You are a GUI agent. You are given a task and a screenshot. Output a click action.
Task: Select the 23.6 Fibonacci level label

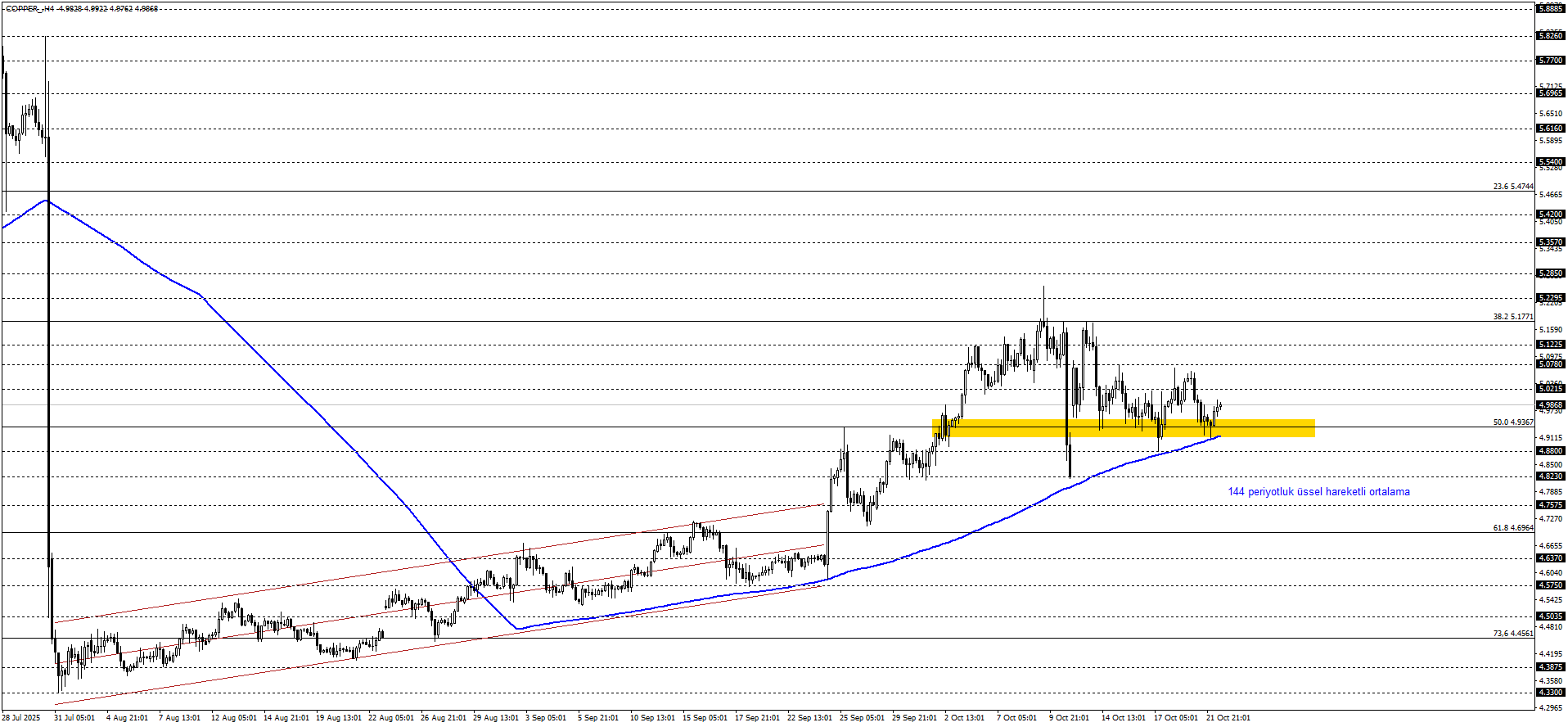(x=1512, y=187)
